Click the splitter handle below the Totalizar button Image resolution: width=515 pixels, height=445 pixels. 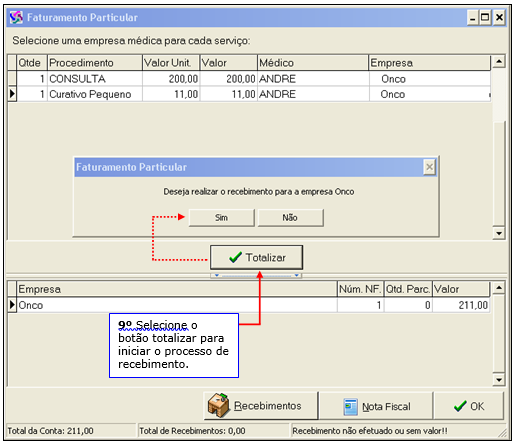(x=256, y=275)
